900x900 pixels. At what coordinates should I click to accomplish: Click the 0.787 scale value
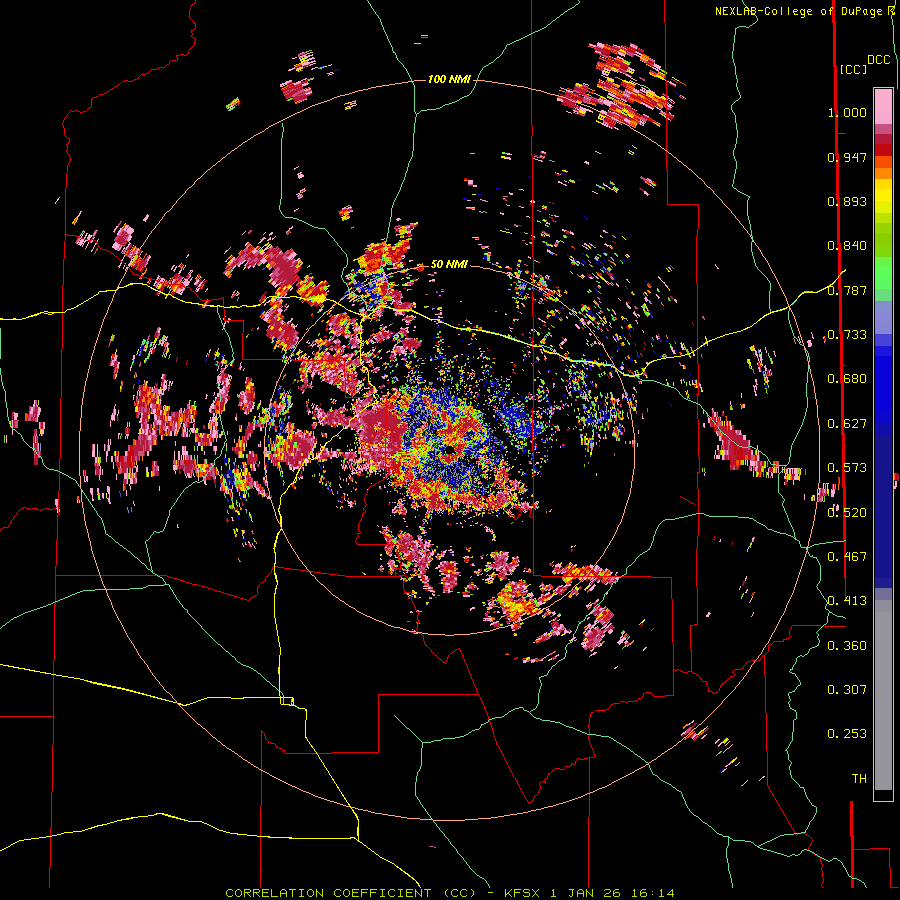(847, 290)
